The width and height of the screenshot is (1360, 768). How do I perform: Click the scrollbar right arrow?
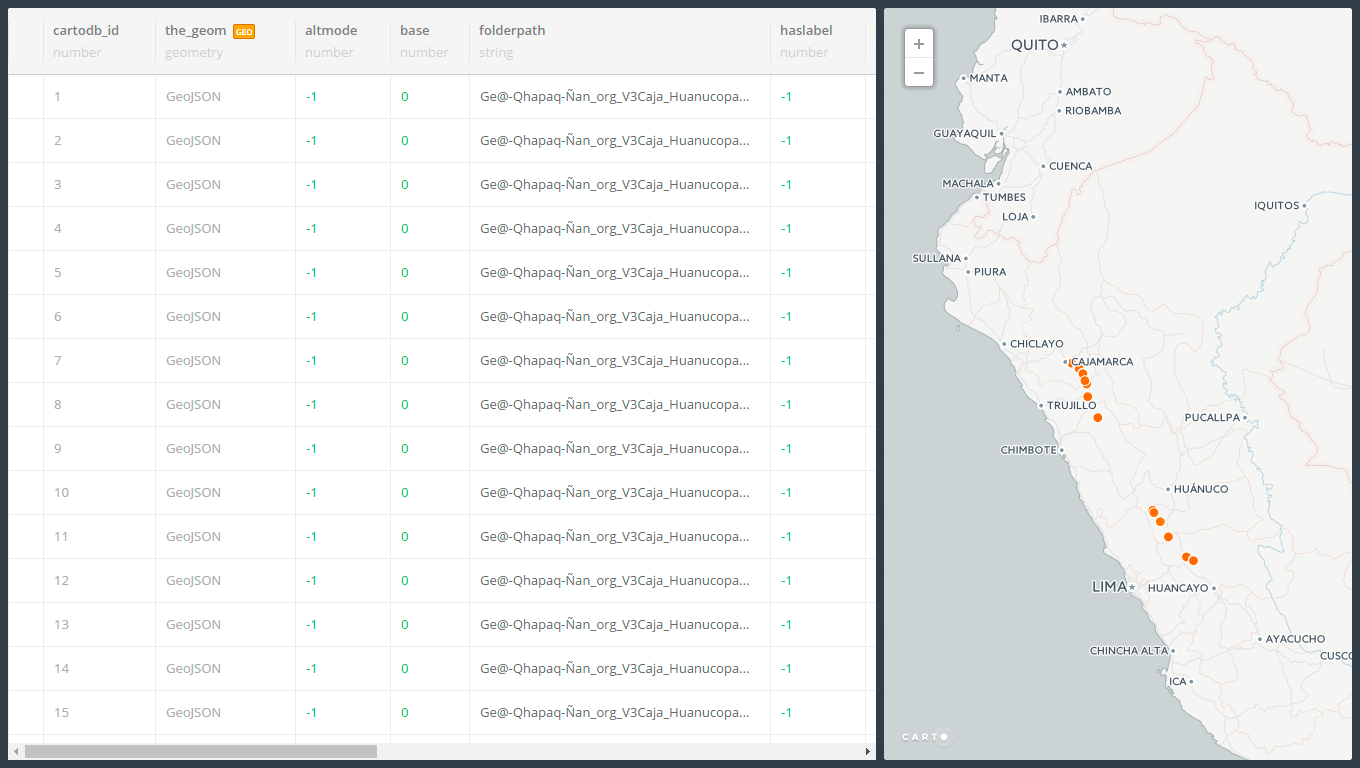pos(868,751)
